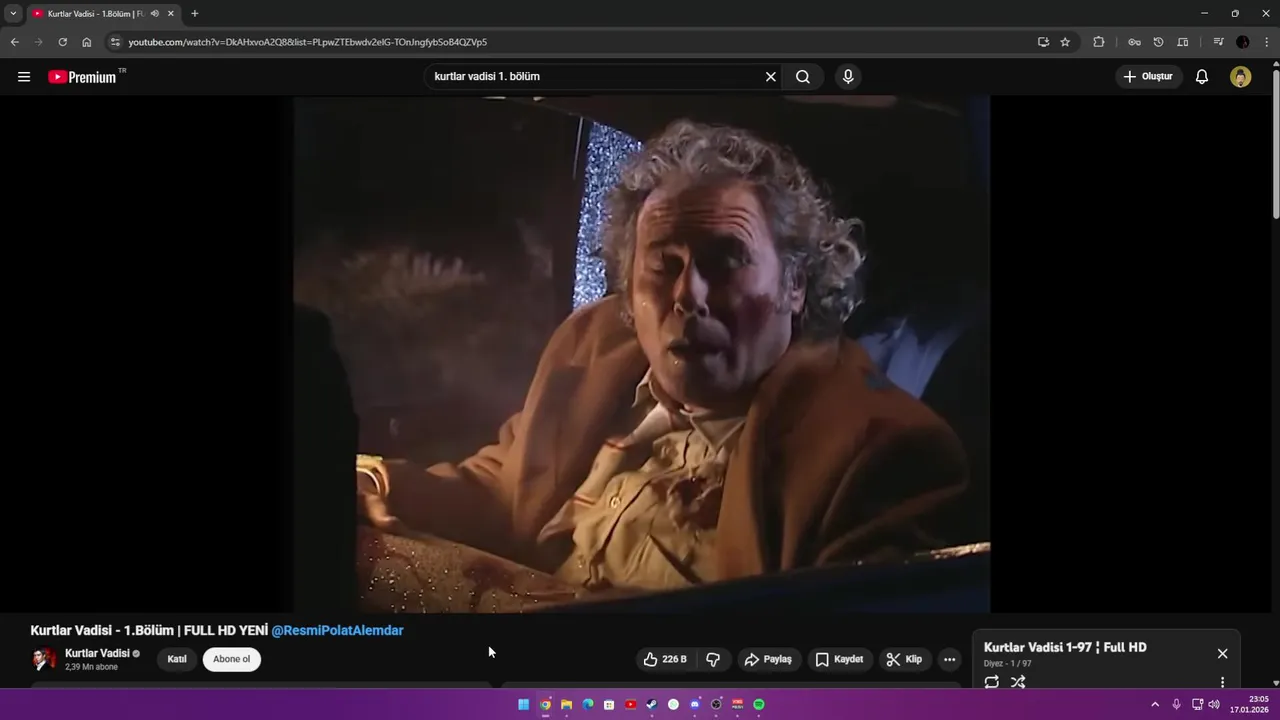Install app icon in the address bar
Screen dimensions: 1280x720
1043,42
